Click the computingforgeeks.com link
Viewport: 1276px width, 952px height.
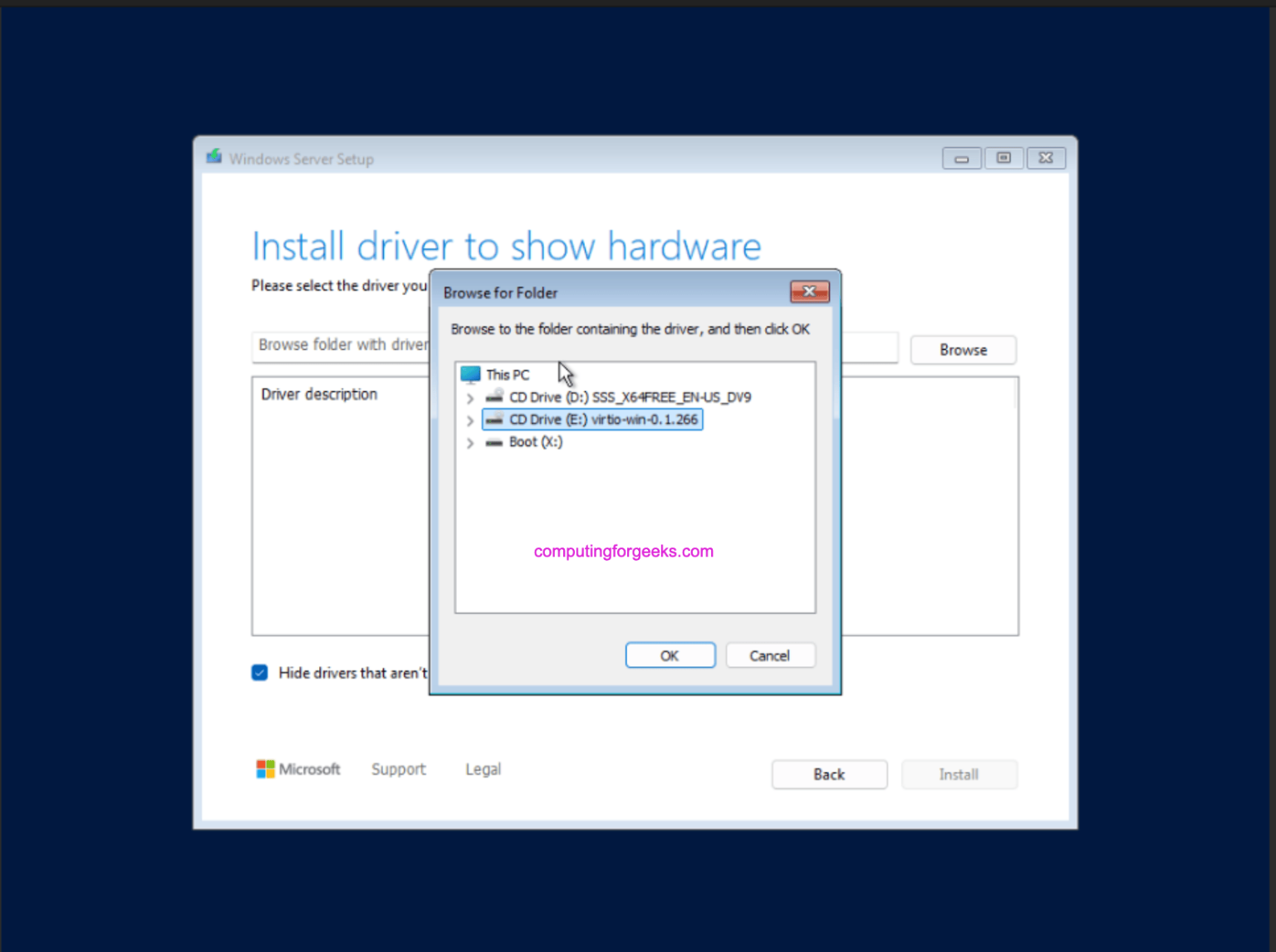pyautogui.click(x=623, y=550)
